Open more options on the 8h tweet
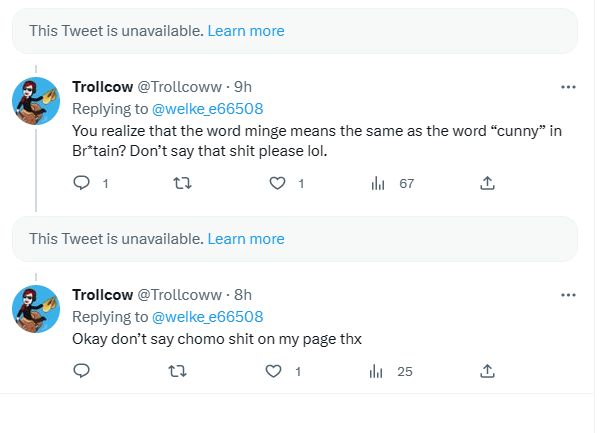This screenshot has width=609, height=433. (568, 295)
